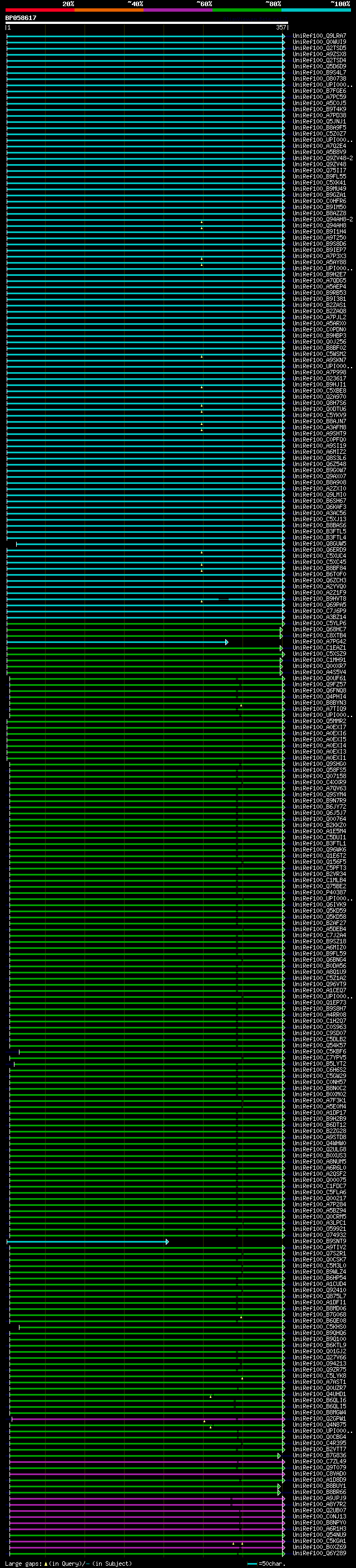Open entry UniRef100_C1EAZ1
The height and width of the screenshot is (1568, 356).
tap(319, 648)
